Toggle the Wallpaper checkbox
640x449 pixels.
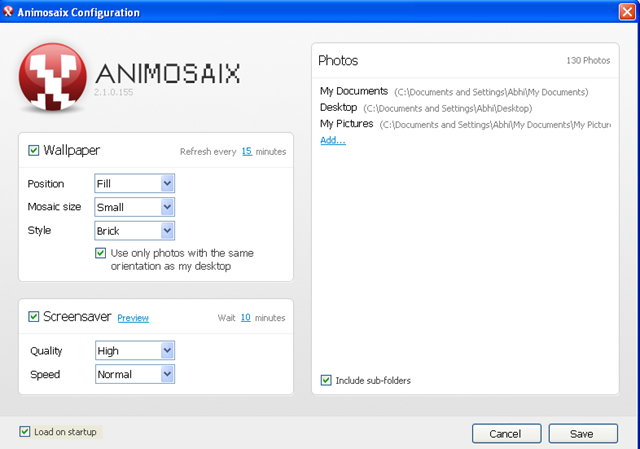pos(33,150)
